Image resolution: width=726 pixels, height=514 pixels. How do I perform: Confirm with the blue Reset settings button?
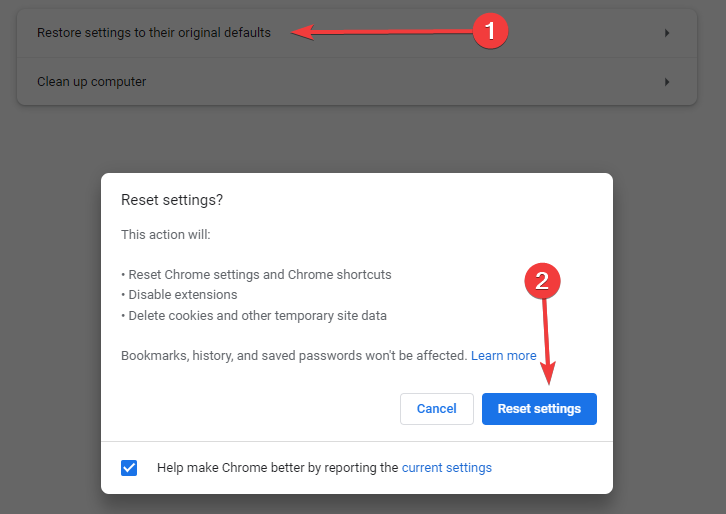(x=539, y=409)
